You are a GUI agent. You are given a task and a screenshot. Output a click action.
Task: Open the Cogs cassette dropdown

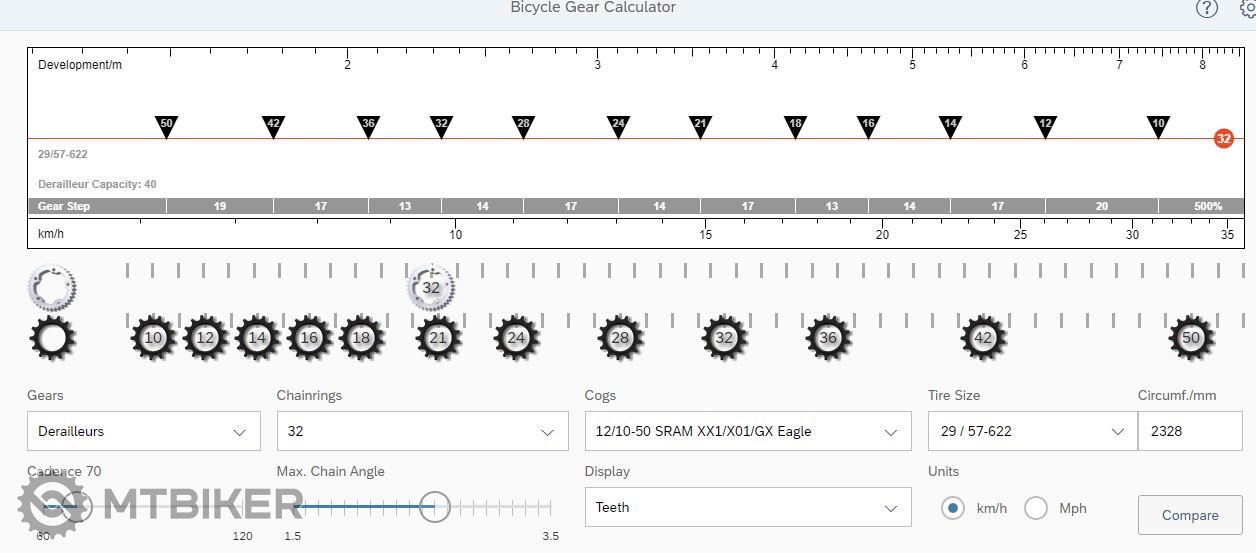747,432
